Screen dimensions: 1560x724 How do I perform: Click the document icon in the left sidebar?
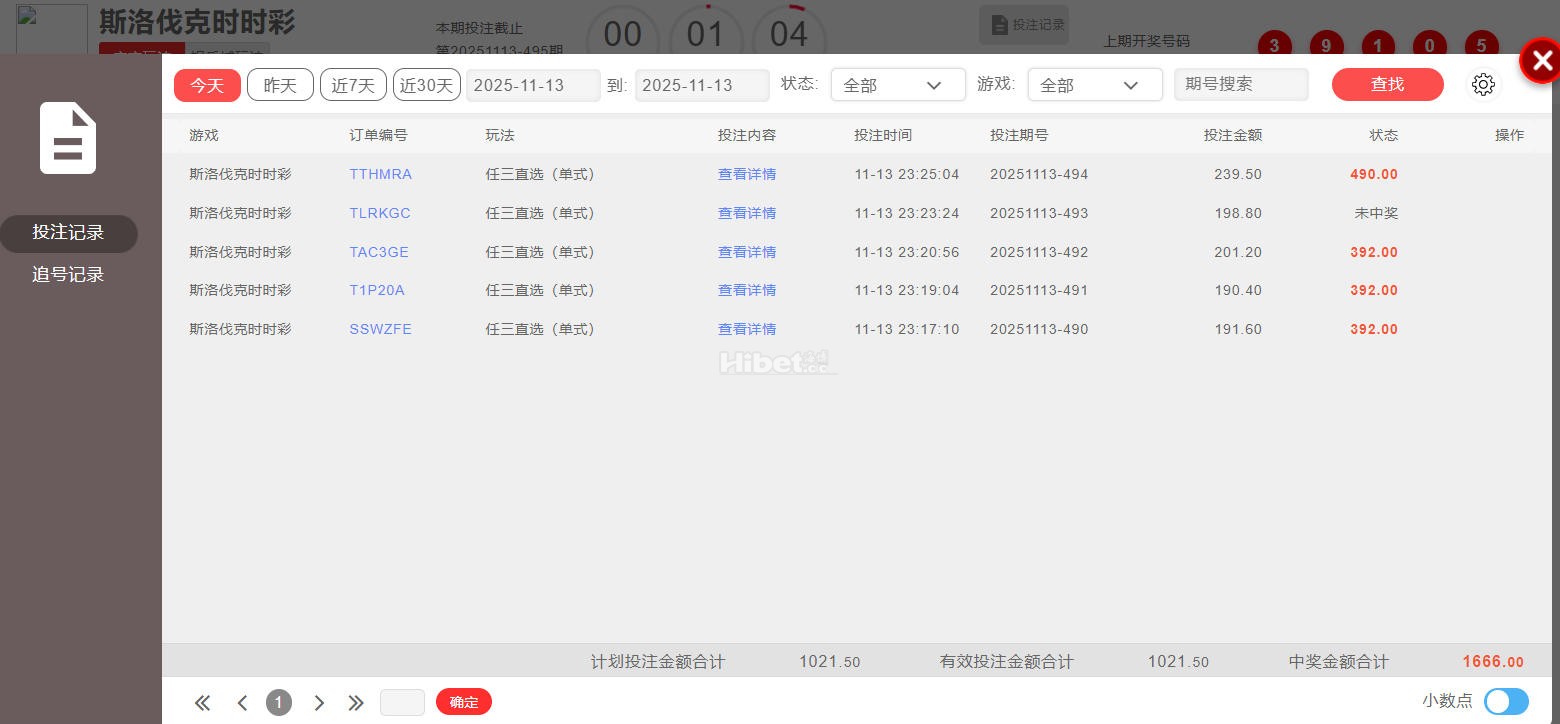click(x=67, y=138)
